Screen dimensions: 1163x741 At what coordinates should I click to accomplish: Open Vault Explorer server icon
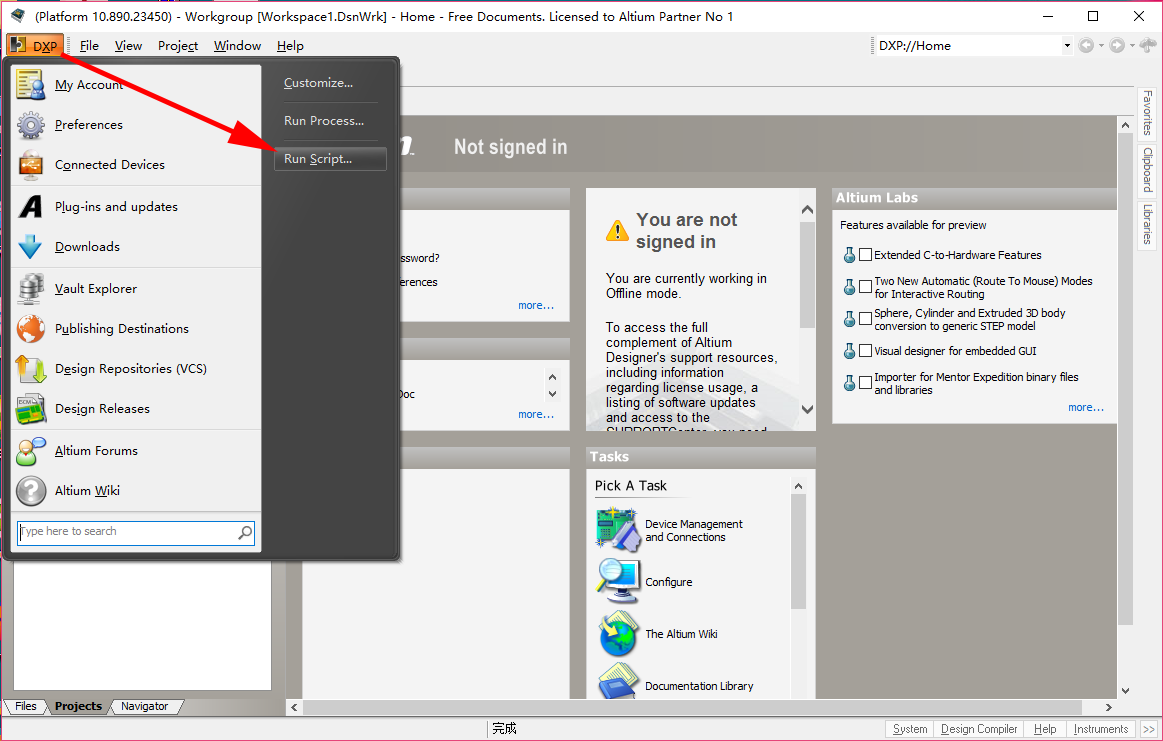30,289
